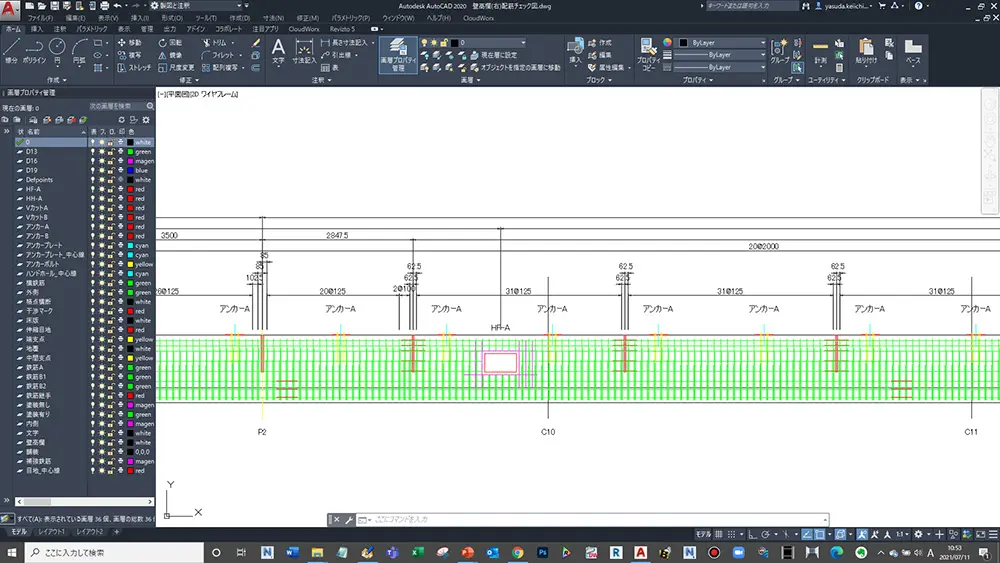Toggle the on/off bulb for layer アンカーA
The height and width of the screenshot is (563, 1000).
click(92, 227)
